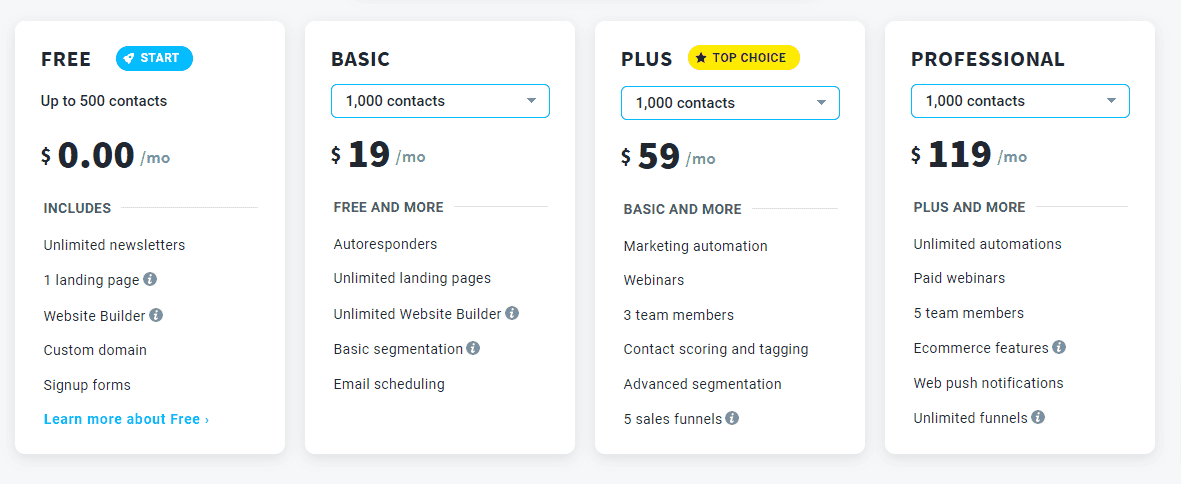Open Basic plan contacts dropdown
This screenshot has height=484, width=1181.
click(x=441, y=101)
